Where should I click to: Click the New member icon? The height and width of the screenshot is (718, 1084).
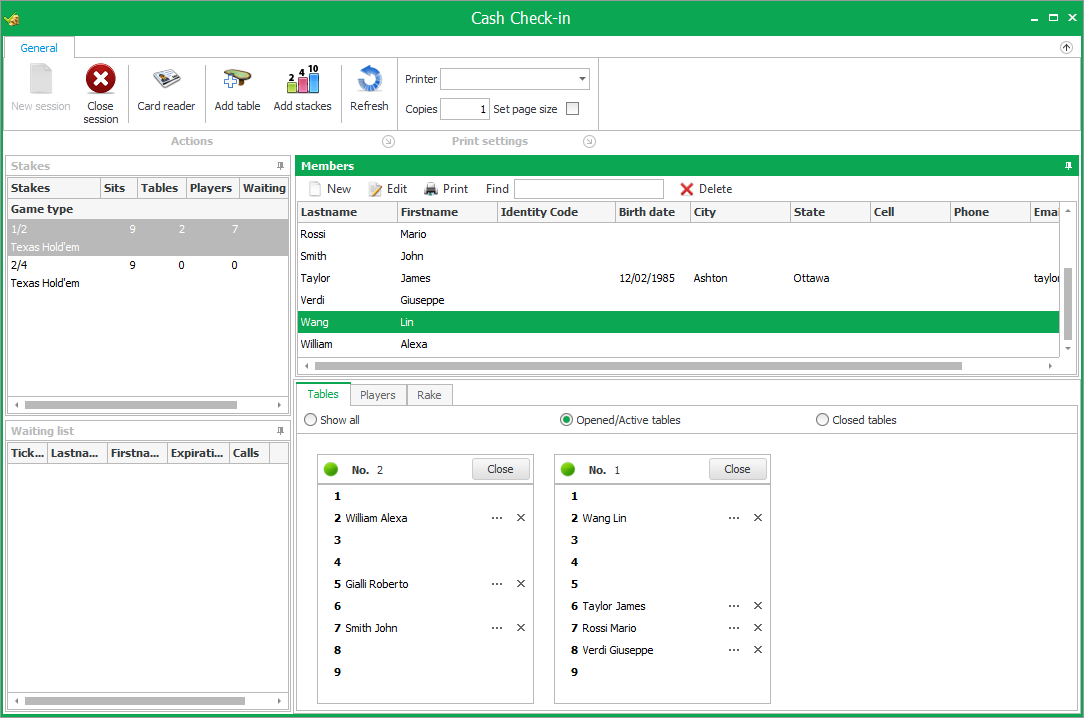click(315, 189)
